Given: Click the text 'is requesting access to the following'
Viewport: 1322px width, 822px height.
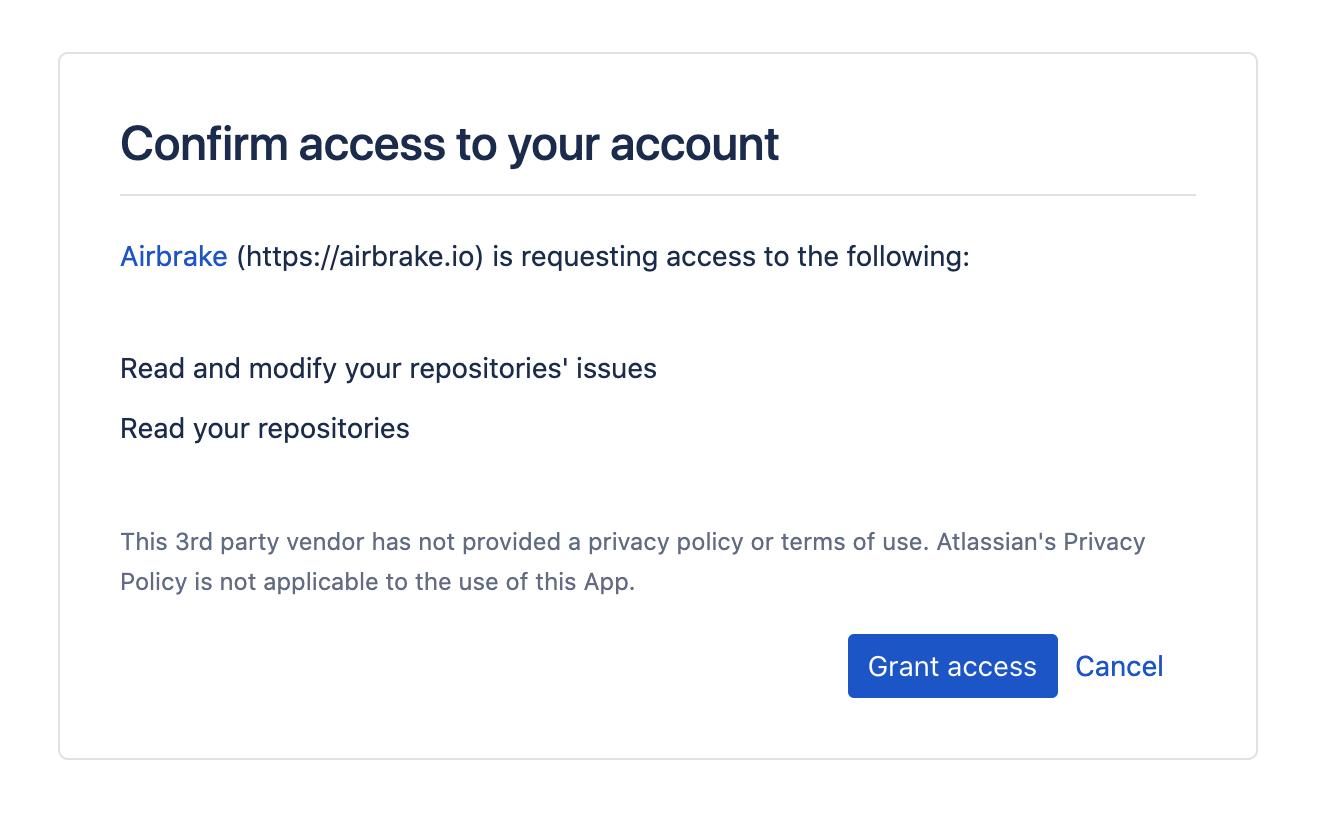Looking at the screenshot, I should coord(730,257).
